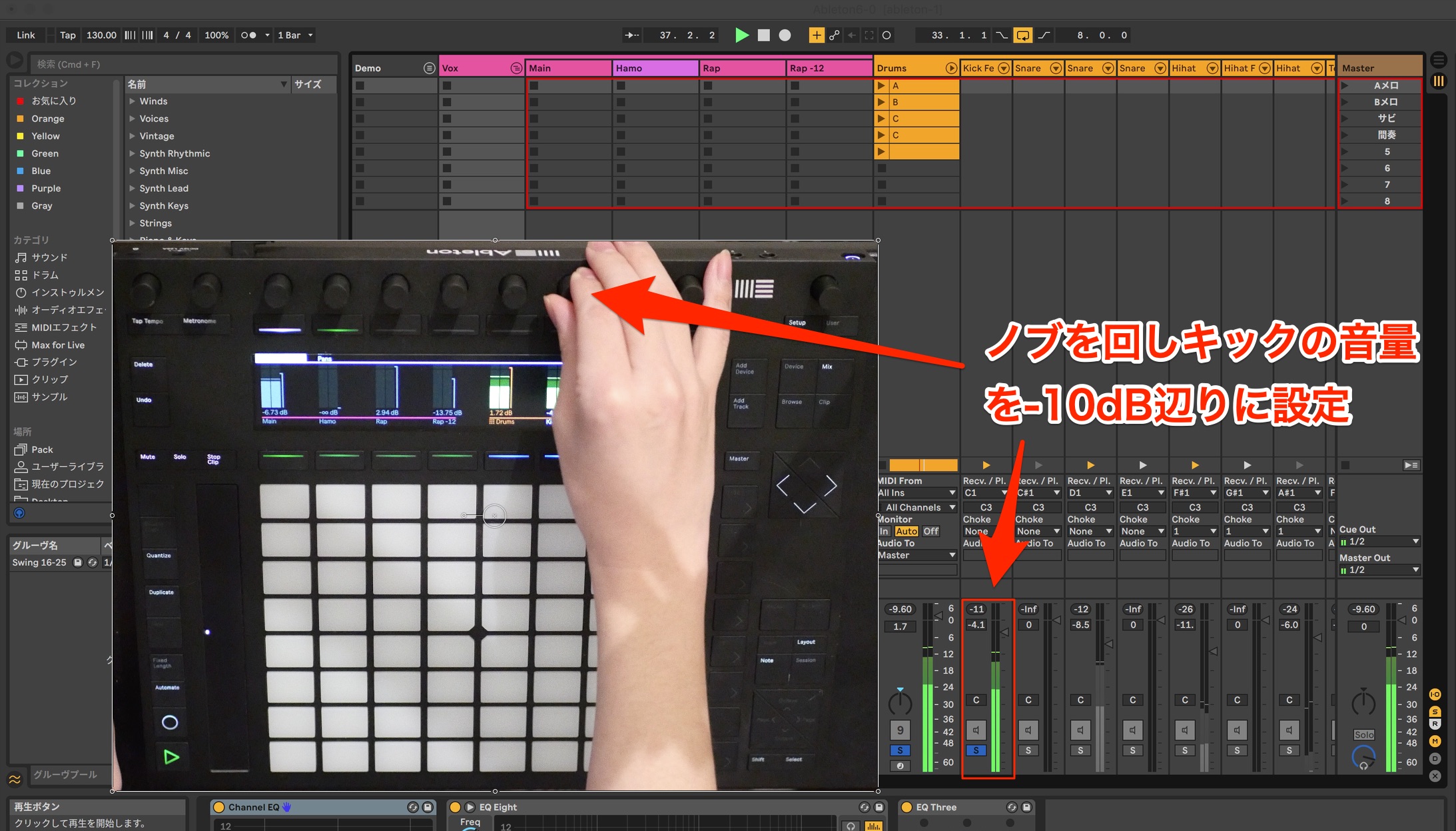Click Stop All Clips button in Master
Viewport: 1456px width, 831px height.
click(x=1345, y=465)
